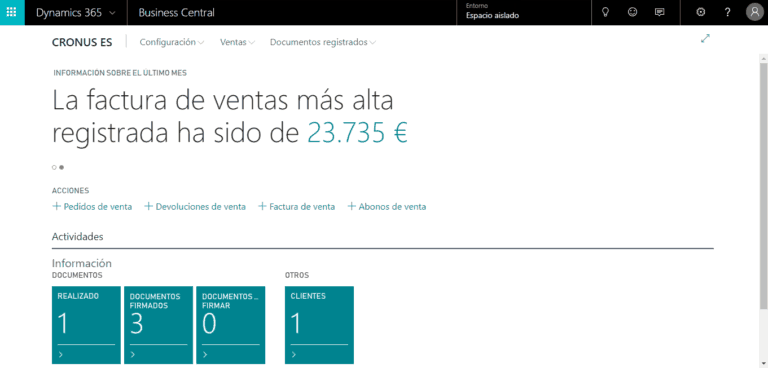Click the scrollbar up arrow

coord(763,58)
